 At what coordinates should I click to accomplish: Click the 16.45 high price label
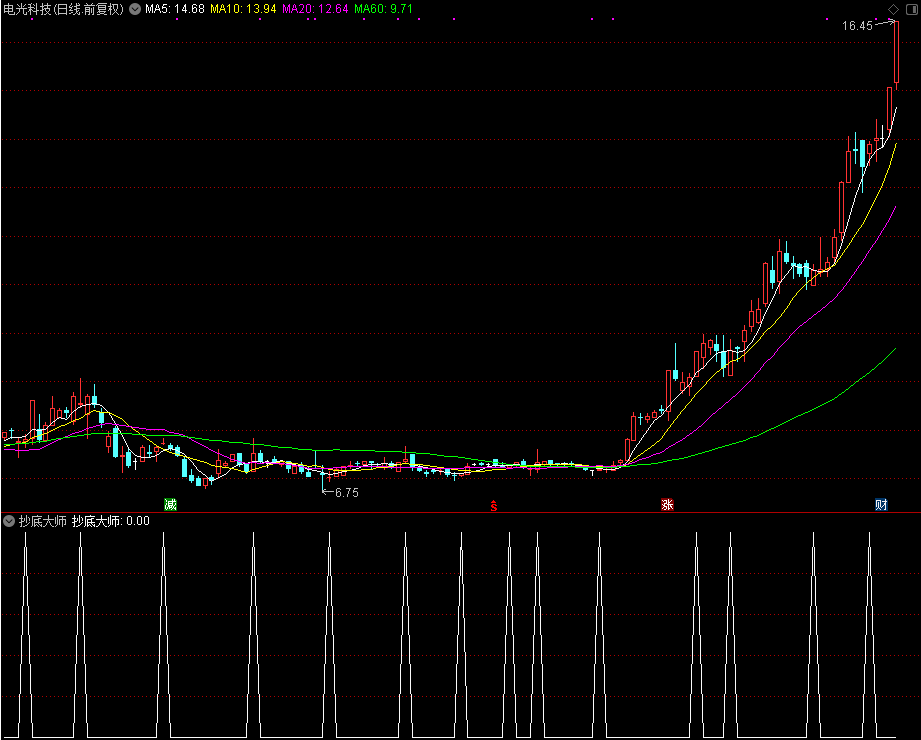[858, 26]
